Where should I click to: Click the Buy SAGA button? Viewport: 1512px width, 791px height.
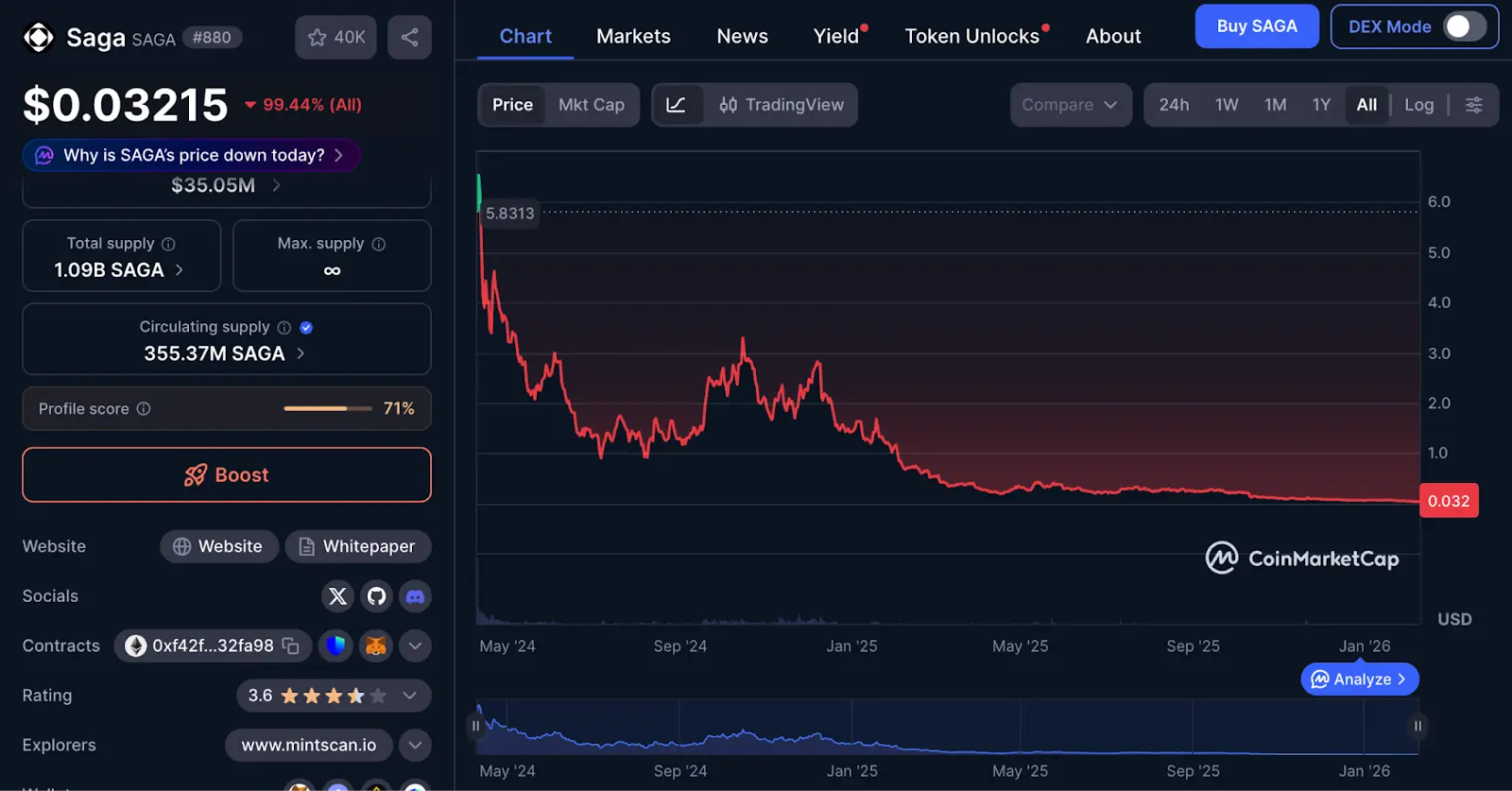1256,26
